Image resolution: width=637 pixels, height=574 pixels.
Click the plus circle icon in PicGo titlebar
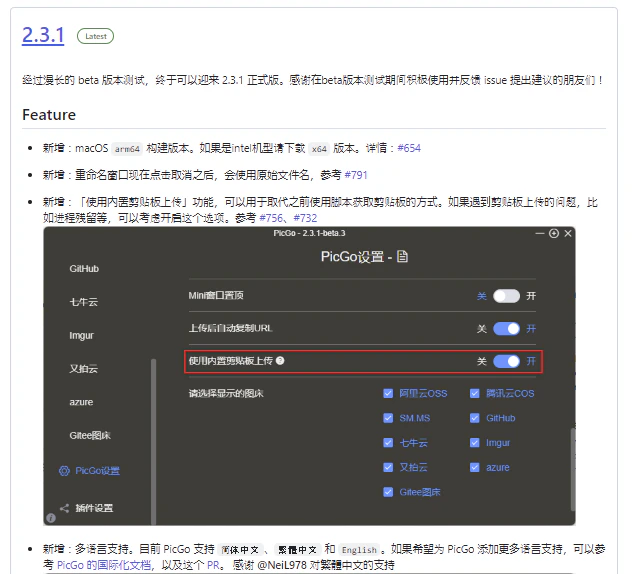[554, 233]
